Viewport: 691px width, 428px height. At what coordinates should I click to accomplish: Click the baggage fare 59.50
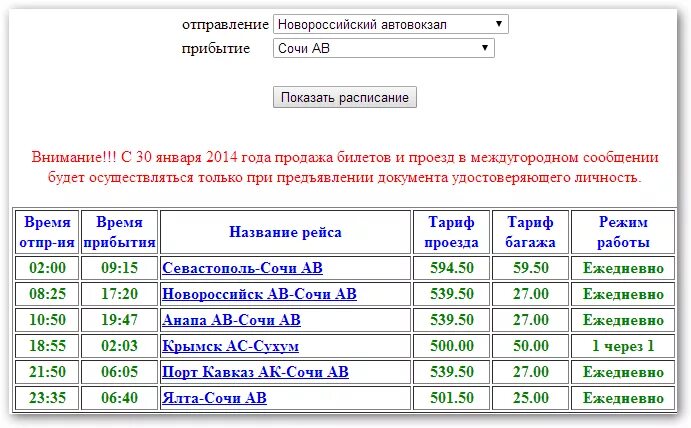click(531, 268)
